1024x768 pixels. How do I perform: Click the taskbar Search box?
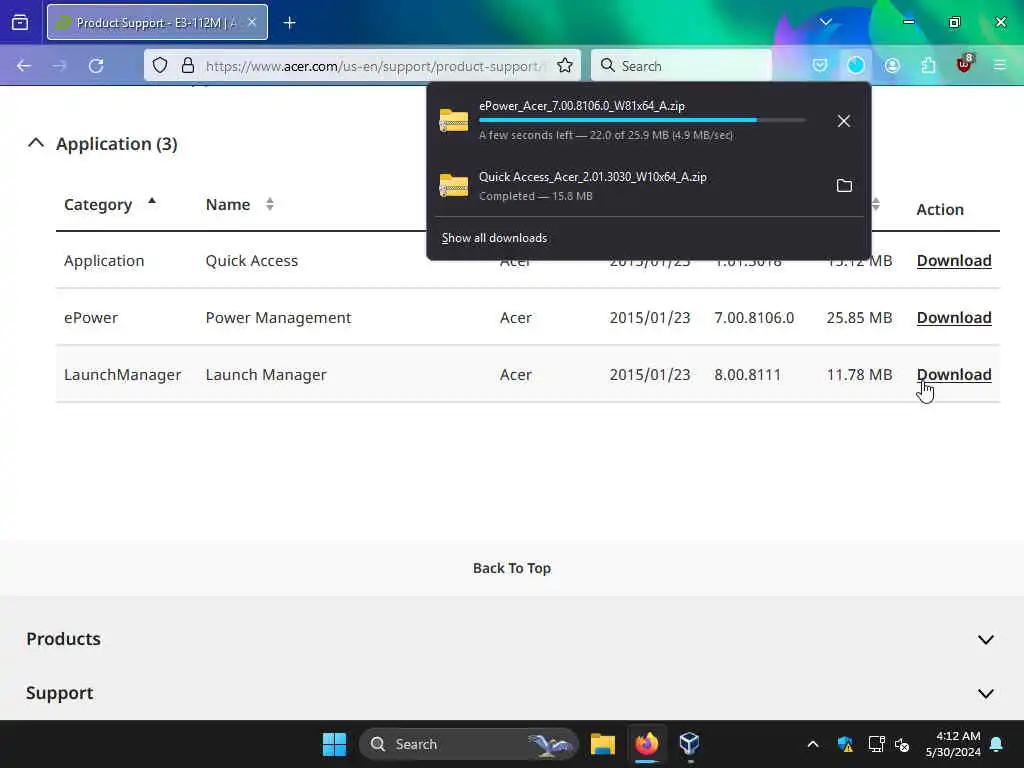(468, 744)
